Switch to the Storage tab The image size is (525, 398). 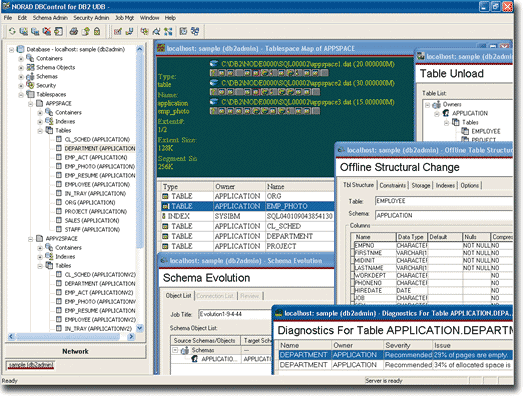pyautogui.click(x=421, y=185)
